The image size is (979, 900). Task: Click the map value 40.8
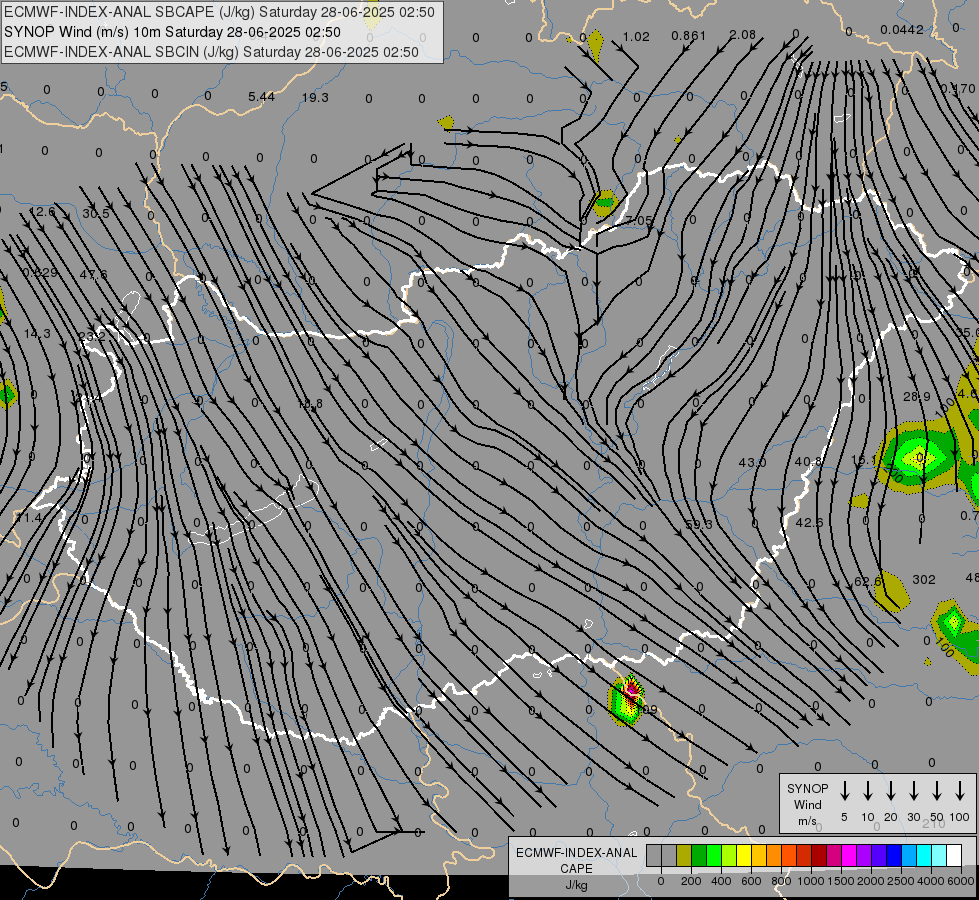pyautogui.click(x=808, y=462)
